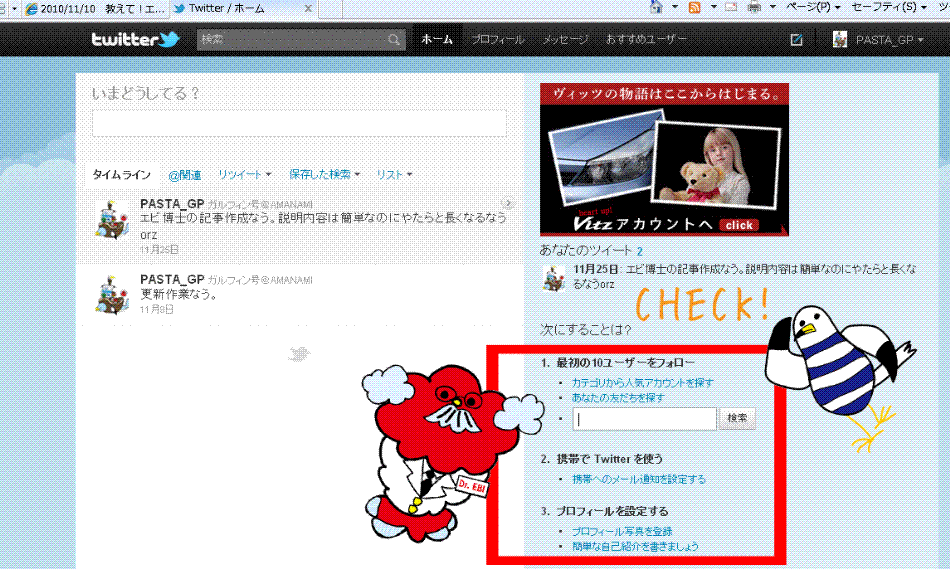Open dropdown arrow next to RSS icon
This screenshot has width=950, height=569.
pyautogui.click(x=714, y=7)
